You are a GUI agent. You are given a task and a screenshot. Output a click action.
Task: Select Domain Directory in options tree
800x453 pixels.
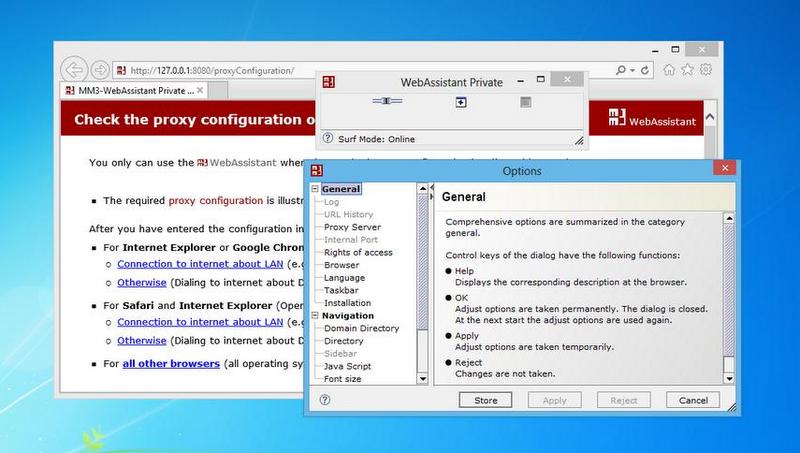(361, 328)
